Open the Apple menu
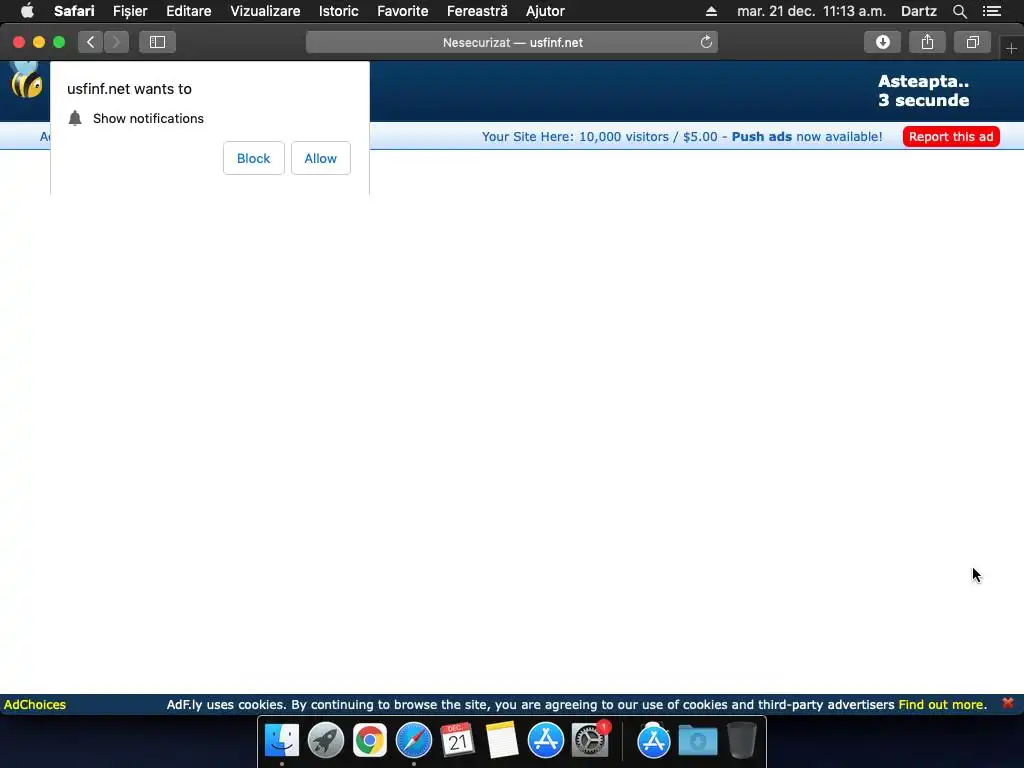This screenshot has width=1024, height=768. pyautogui.click(x=27, y=11)
